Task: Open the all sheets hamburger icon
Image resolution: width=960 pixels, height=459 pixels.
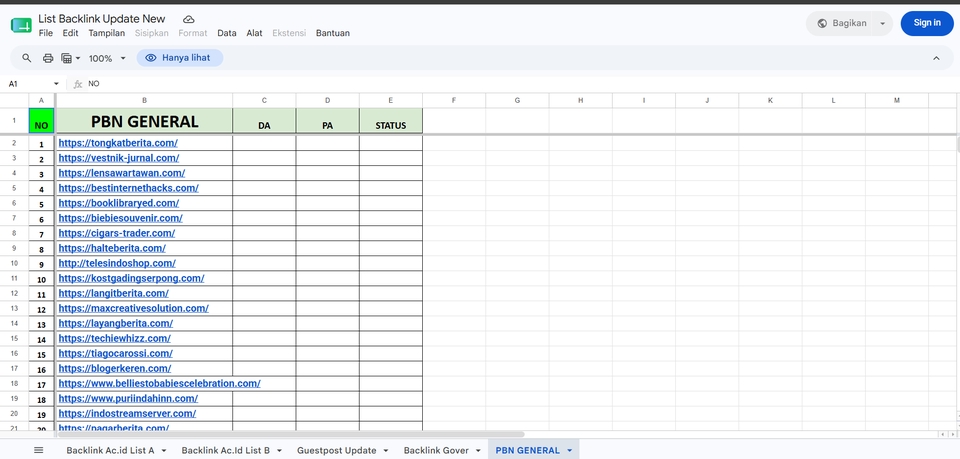Action: 39,450
